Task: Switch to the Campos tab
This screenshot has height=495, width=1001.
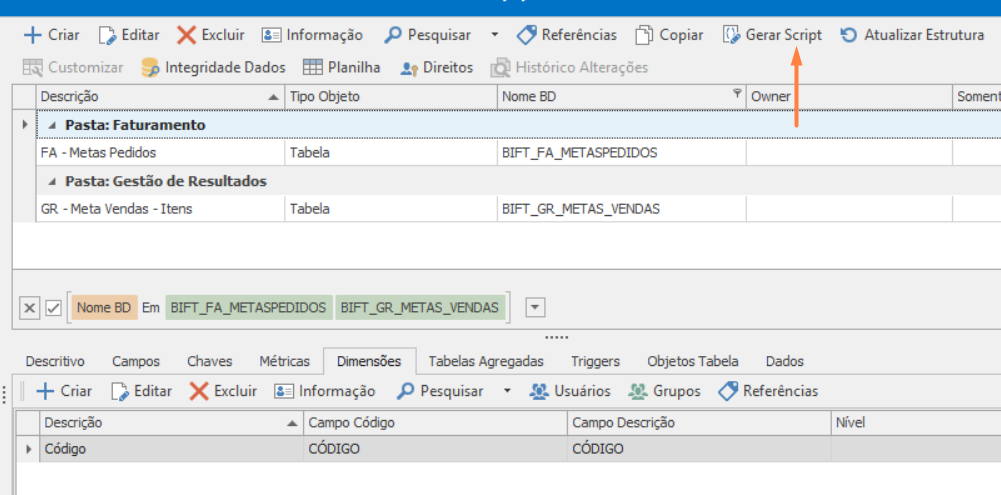Action: (136, 361)
